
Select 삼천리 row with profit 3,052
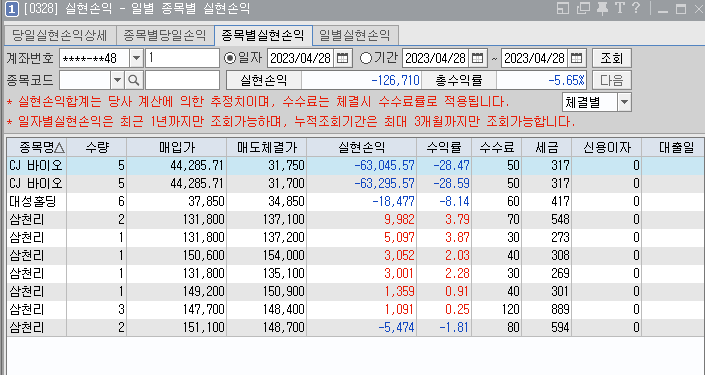(x=356, y=255)
